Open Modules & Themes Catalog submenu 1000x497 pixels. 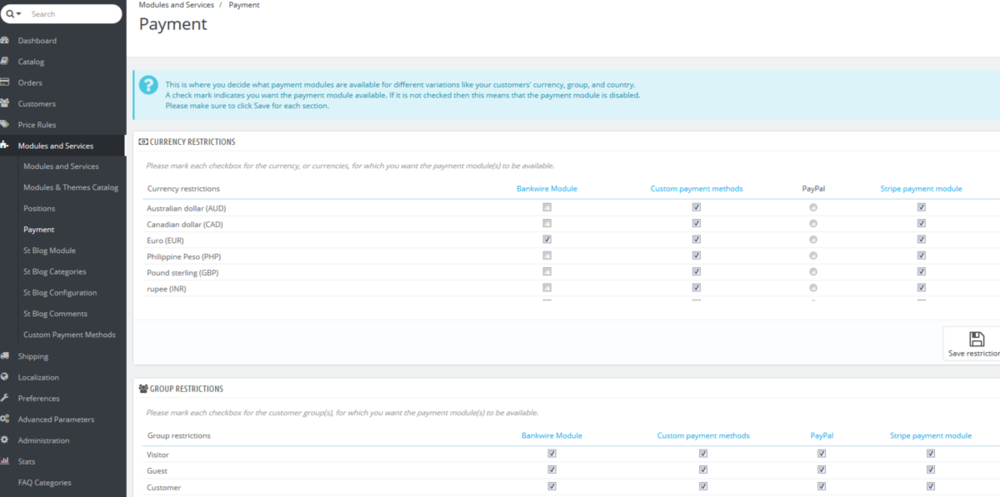(71, 187)
